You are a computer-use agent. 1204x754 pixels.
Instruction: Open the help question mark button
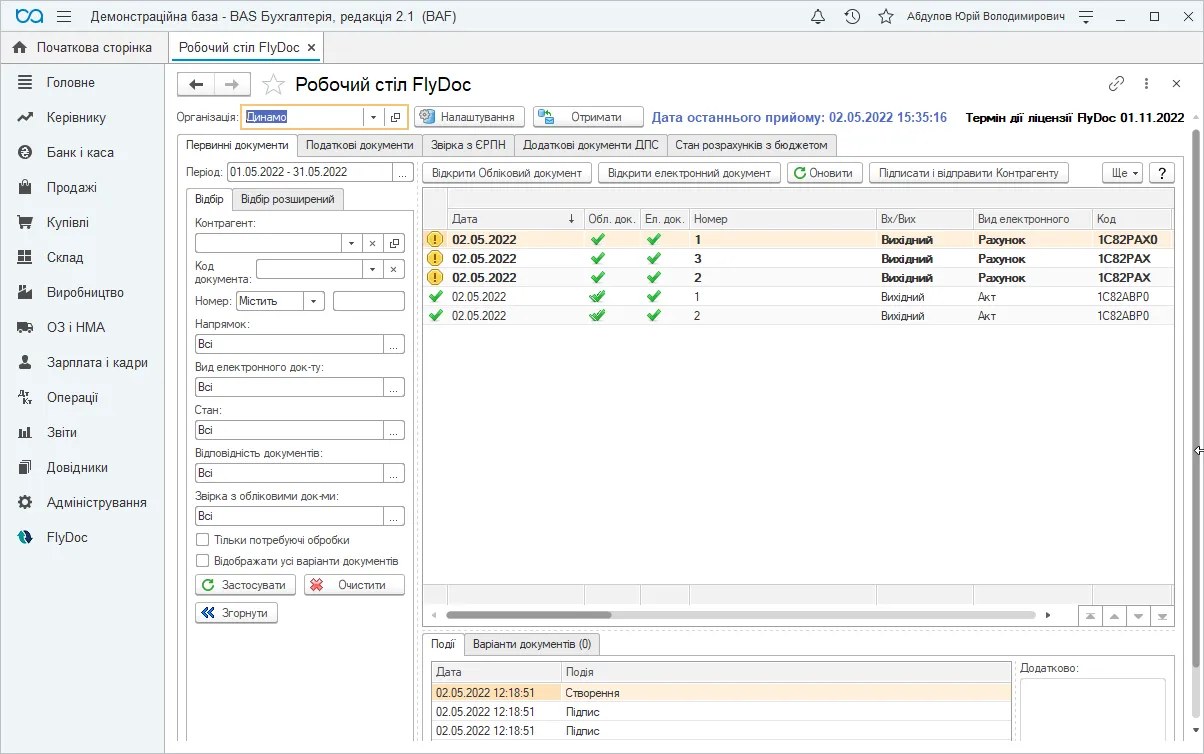click(x=1161, y=173)
